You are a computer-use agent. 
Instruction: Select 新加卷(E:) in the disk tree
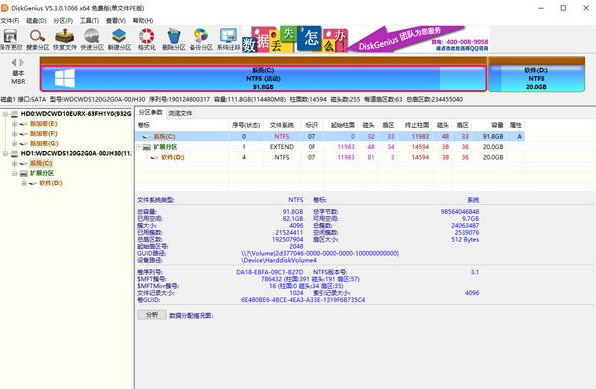click(44, 124)
